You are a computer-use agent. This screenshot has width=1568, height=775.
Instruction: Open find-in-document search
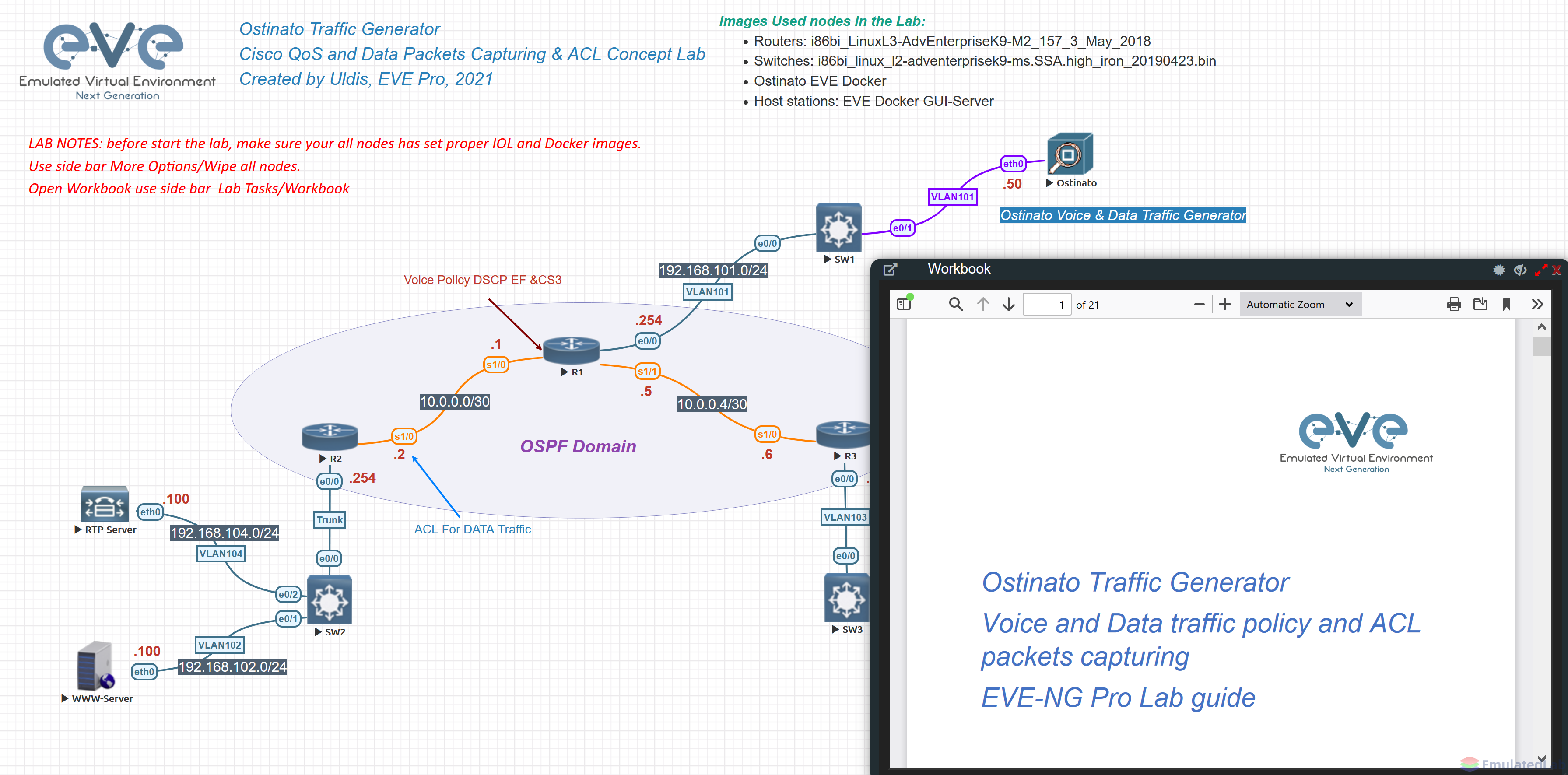point(956,304)
